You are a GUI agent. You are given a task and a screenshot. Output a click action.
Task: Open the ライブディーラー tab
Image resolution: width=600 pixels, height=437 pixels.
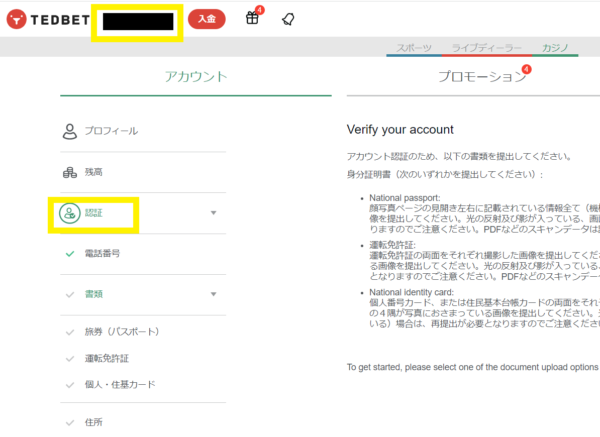coord(487,47)
